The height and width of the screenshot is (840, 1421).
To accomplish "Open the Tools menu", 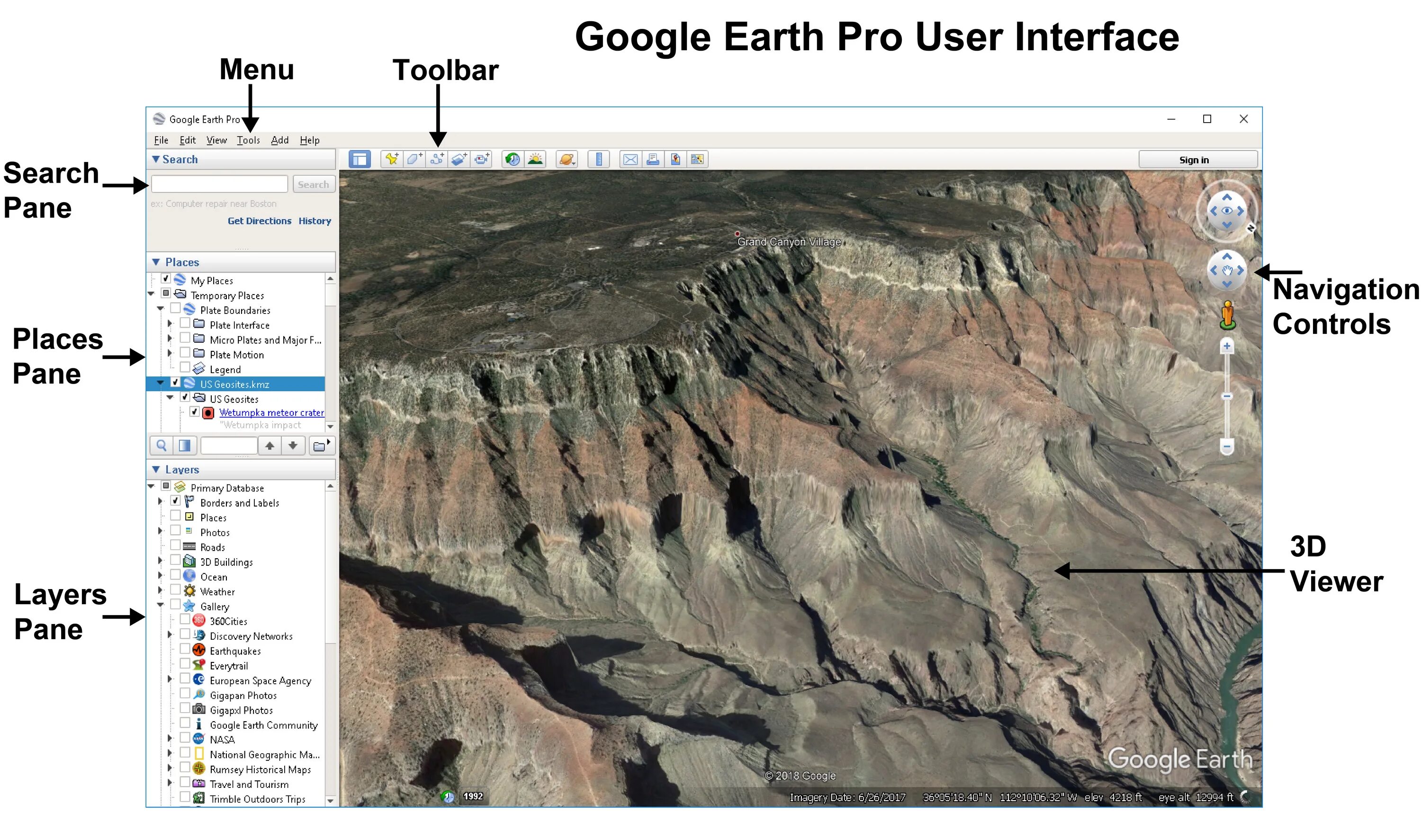I will pos(248,140).
